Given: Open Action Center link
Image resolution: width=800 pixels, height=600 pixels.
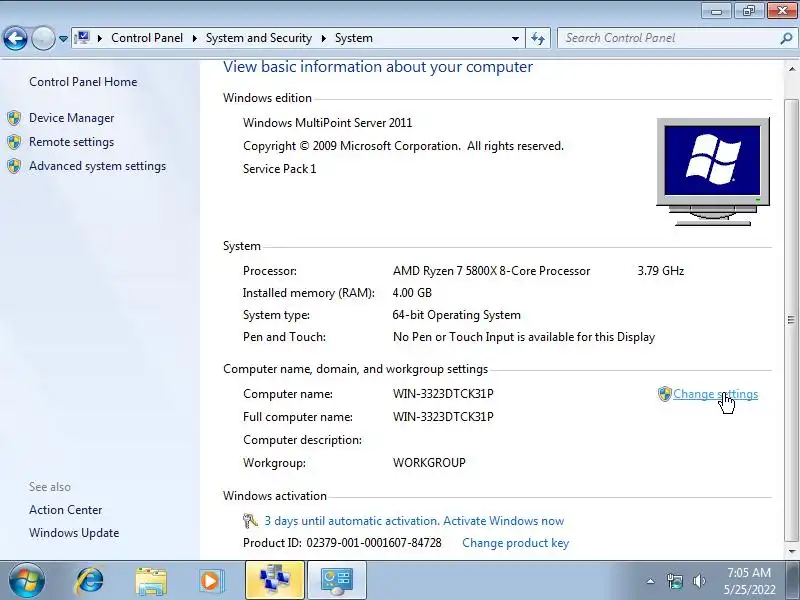Looking at the screenshot, I should tap(65, 510).
